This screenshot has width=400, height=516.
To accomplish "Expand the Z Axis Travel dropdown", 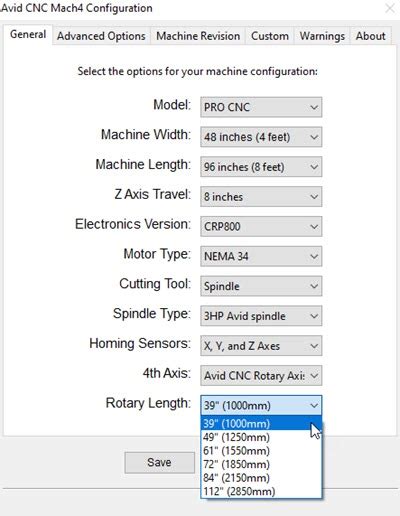I will (x=261, y=196).
